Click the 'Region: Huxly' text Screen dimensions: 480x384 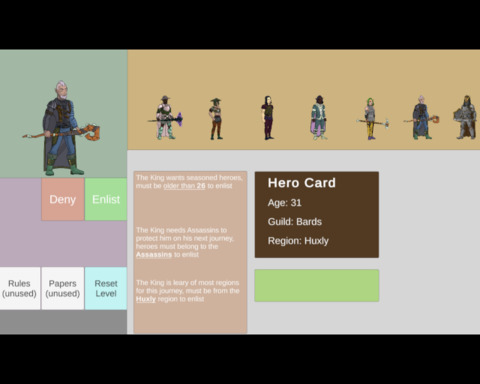[298, 241]
